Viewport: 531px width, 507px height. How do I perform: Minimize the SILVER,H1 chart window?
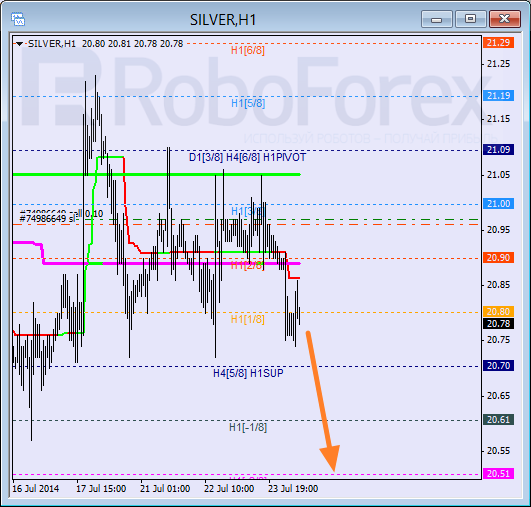[x=437, y=19]
